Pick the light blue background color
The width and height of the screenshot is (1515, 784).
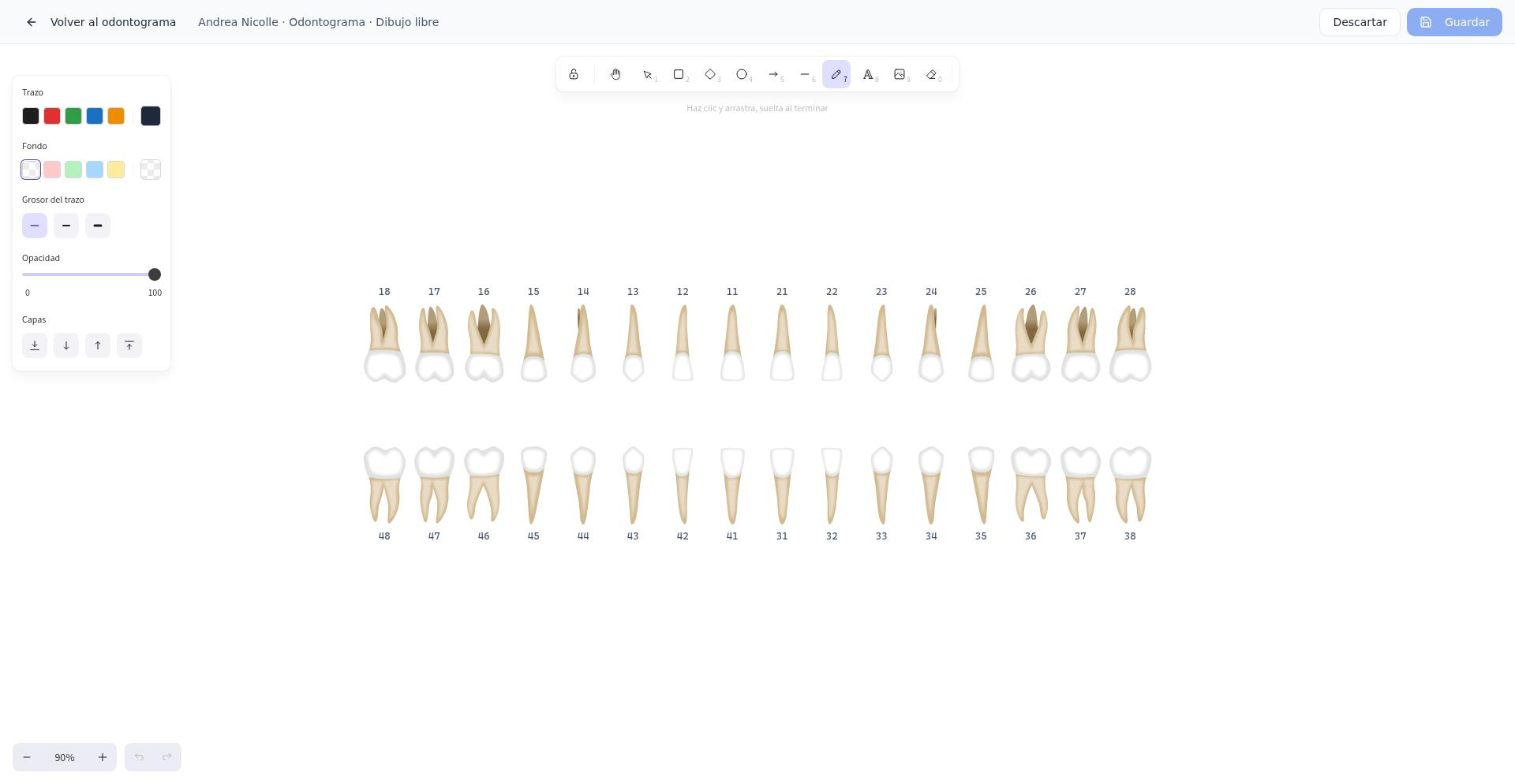(95, 170)
